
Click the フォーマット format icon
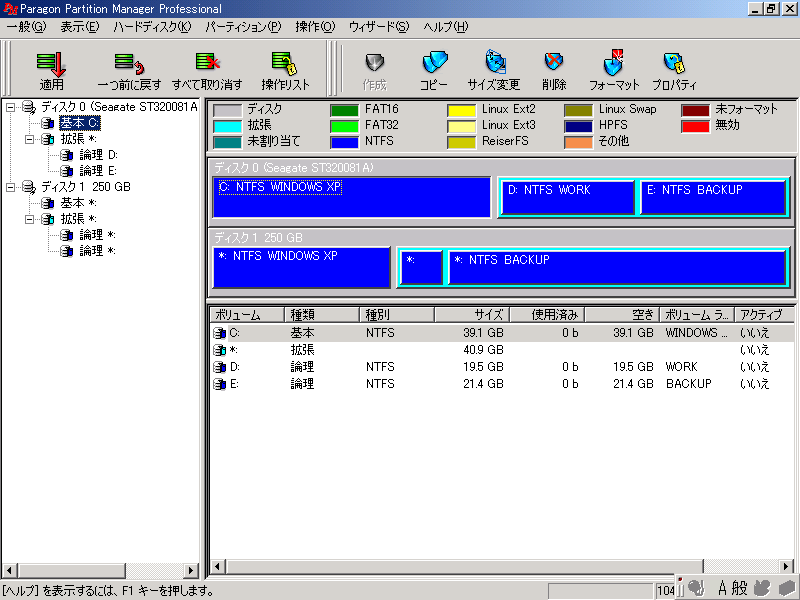click(x=614, y=62)
